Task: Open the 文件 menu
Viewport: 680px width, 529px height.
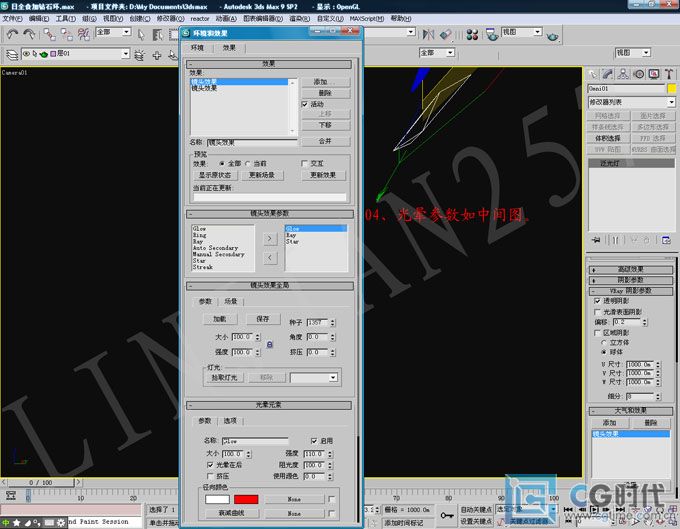Action: [x=13, y=19]
